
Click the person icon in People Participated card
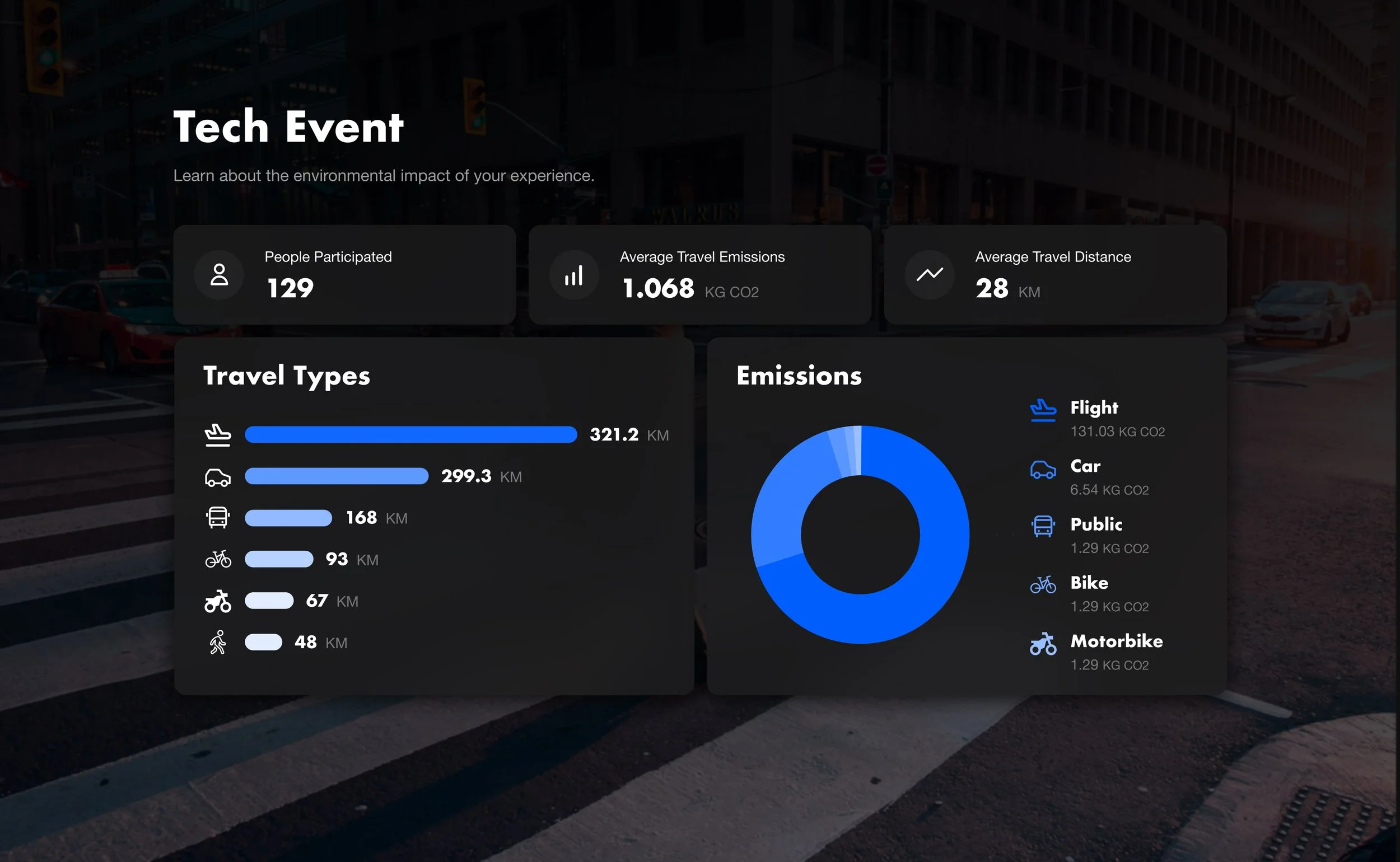(x=219, y=274)
